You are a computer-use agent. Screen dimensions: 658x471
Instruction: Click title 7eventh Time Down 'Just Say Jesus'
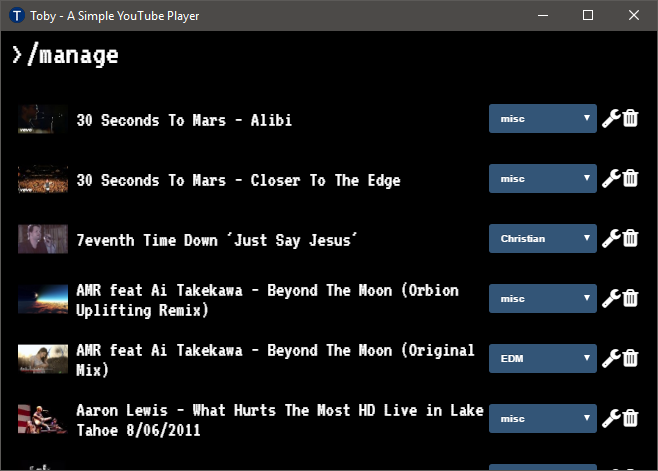217,241
